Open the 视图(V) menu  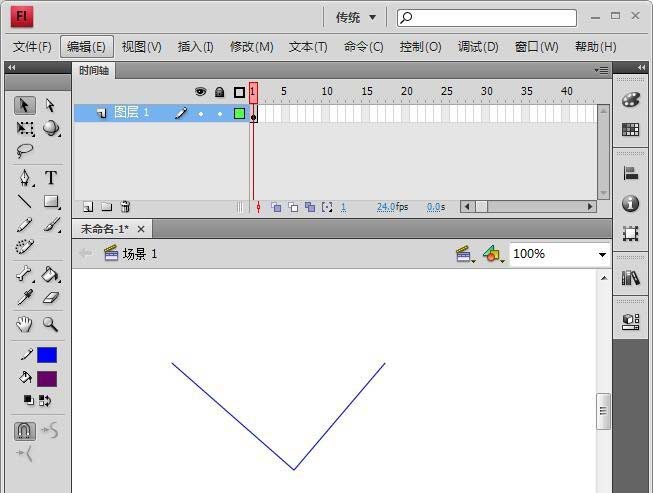142,47
